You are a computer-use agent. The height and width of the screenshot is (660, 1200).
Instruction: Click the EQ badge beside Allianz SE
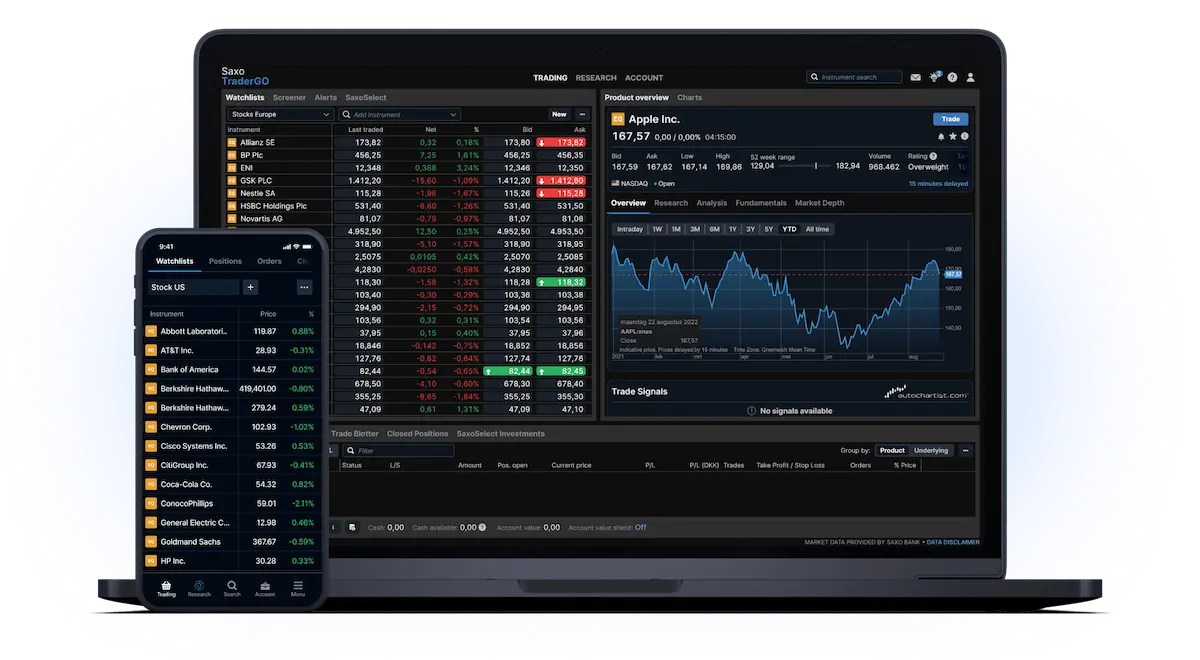click(x=232, y=143)
